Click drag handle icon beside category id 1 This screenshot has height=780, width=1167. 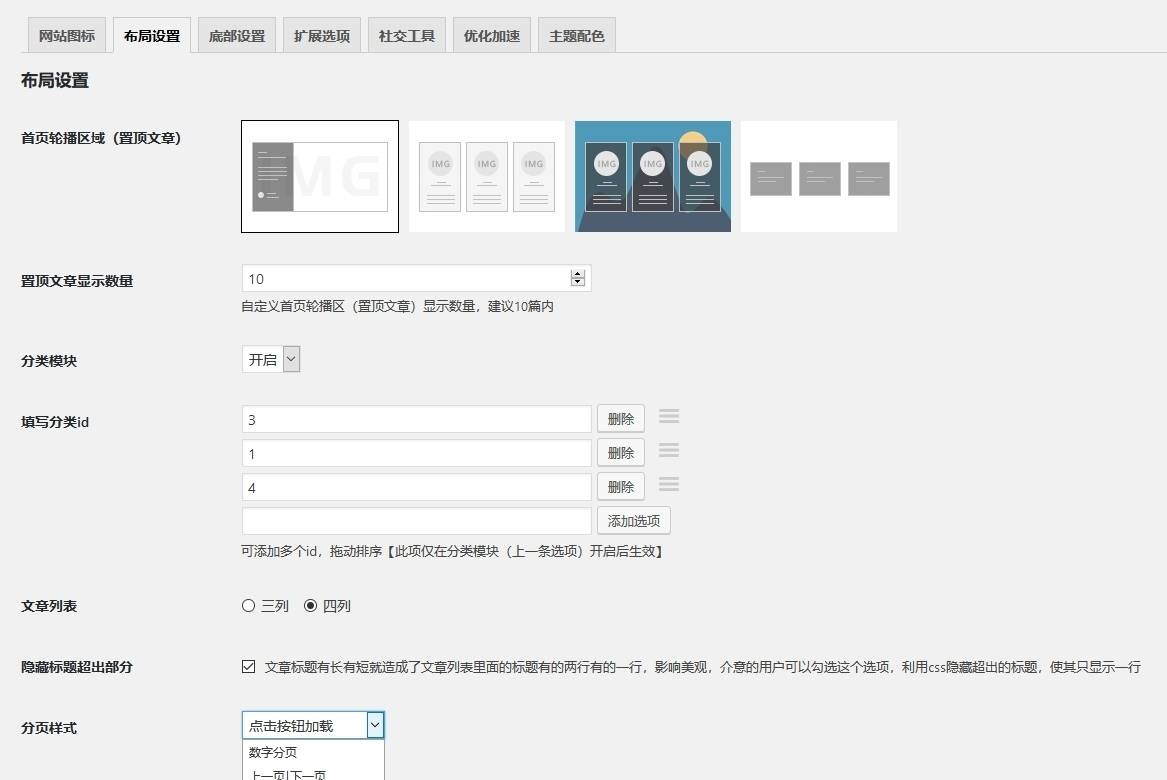coord(669,451)
